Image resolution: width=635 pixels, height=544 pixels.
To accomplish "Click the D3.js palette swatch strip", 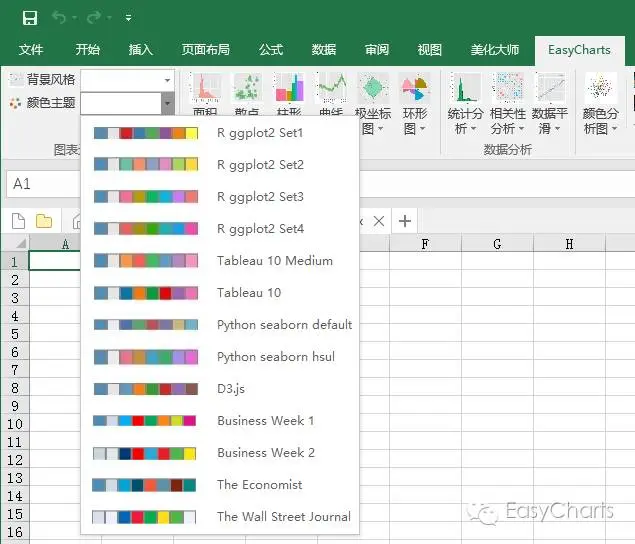I will click(146, 389).
